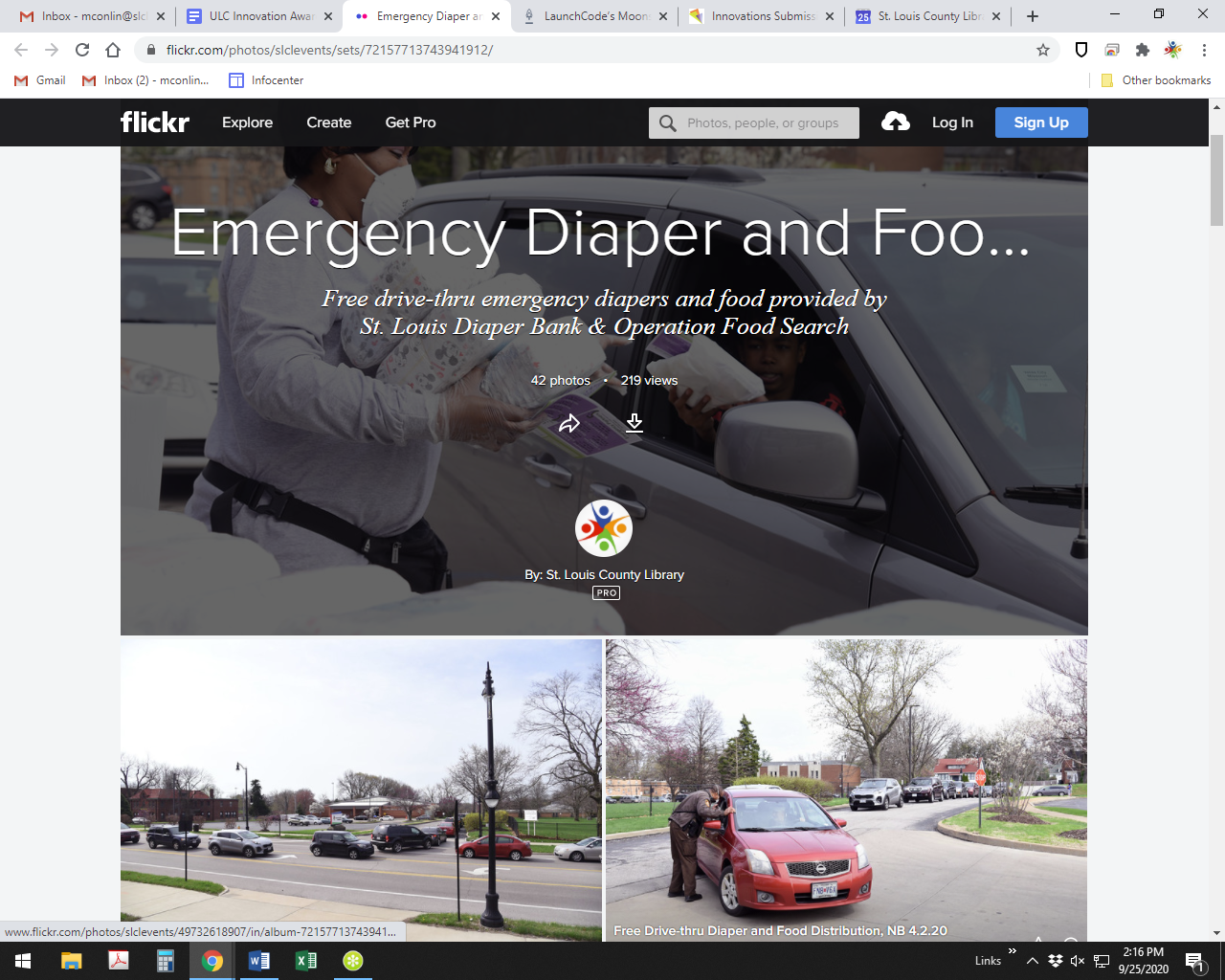Viewport: 1225px width, 980px height.
Task: Open the Chrome three-dot menu
Action: [1204, 50]
